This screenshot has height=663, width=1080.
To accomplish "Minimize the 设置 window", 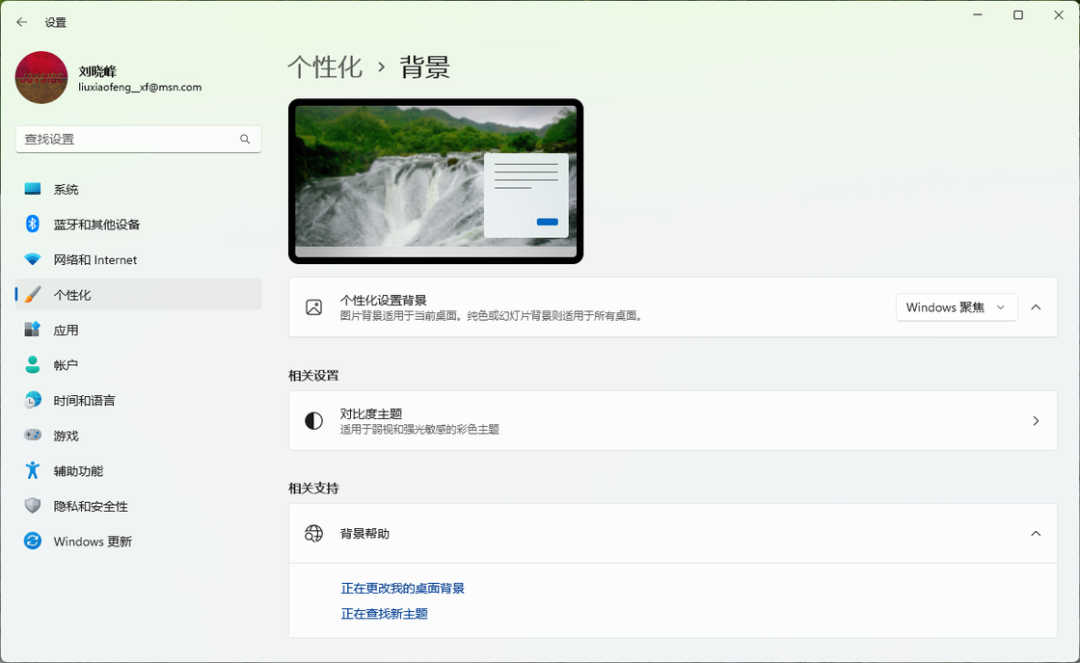I will click(x=977, y=15).
